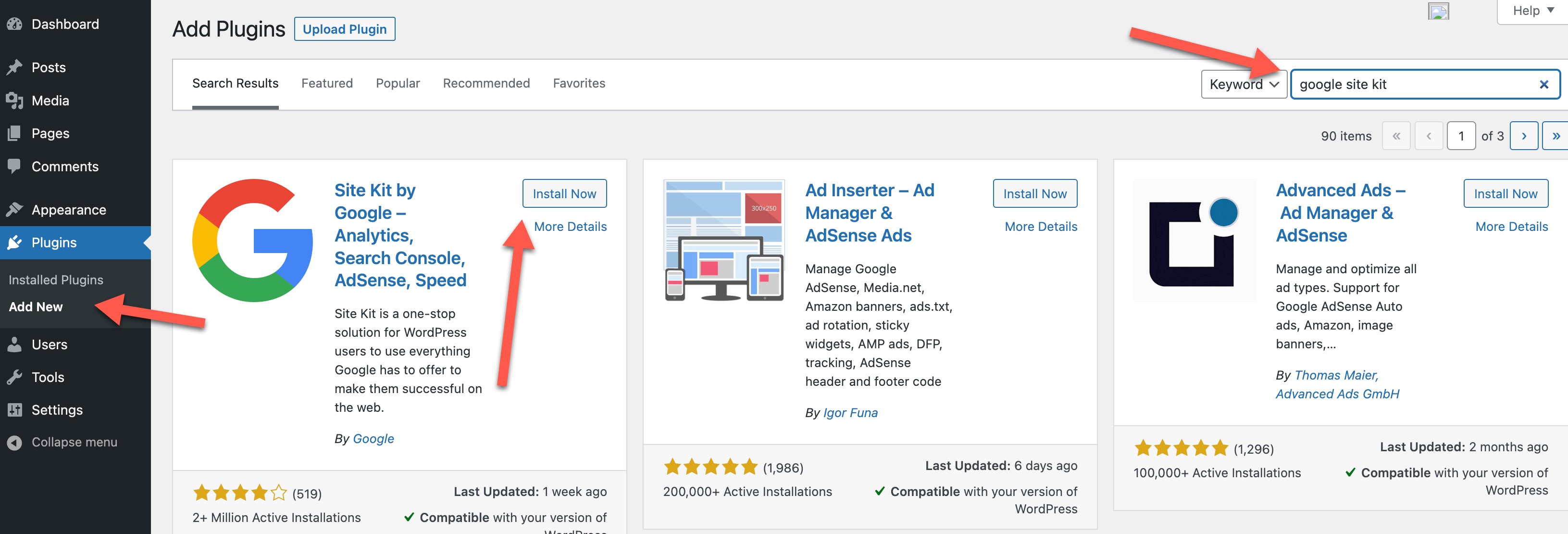Click the Pages icon in sidebar
The image size is (1568, 534).
(x=14, y=133)
